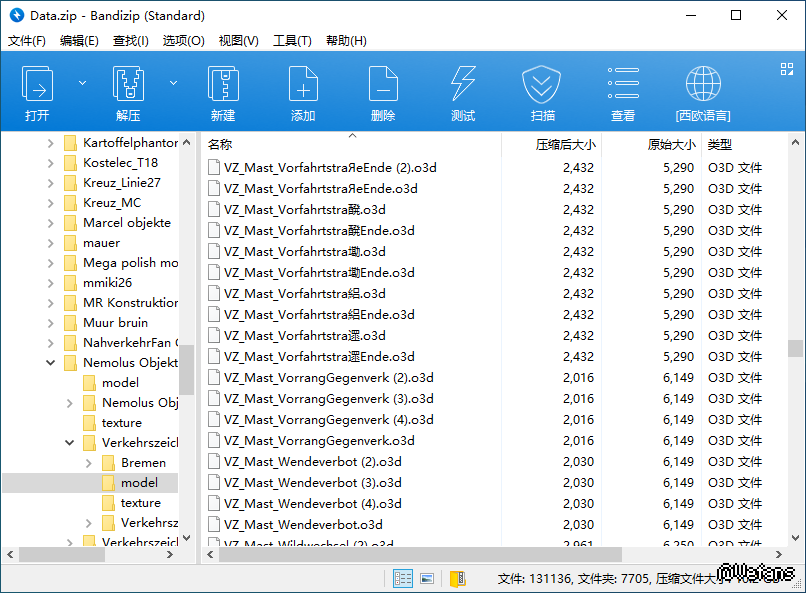Open the 编辑(E) menu
Screen dimensions: 806x593
coord(79,41)
